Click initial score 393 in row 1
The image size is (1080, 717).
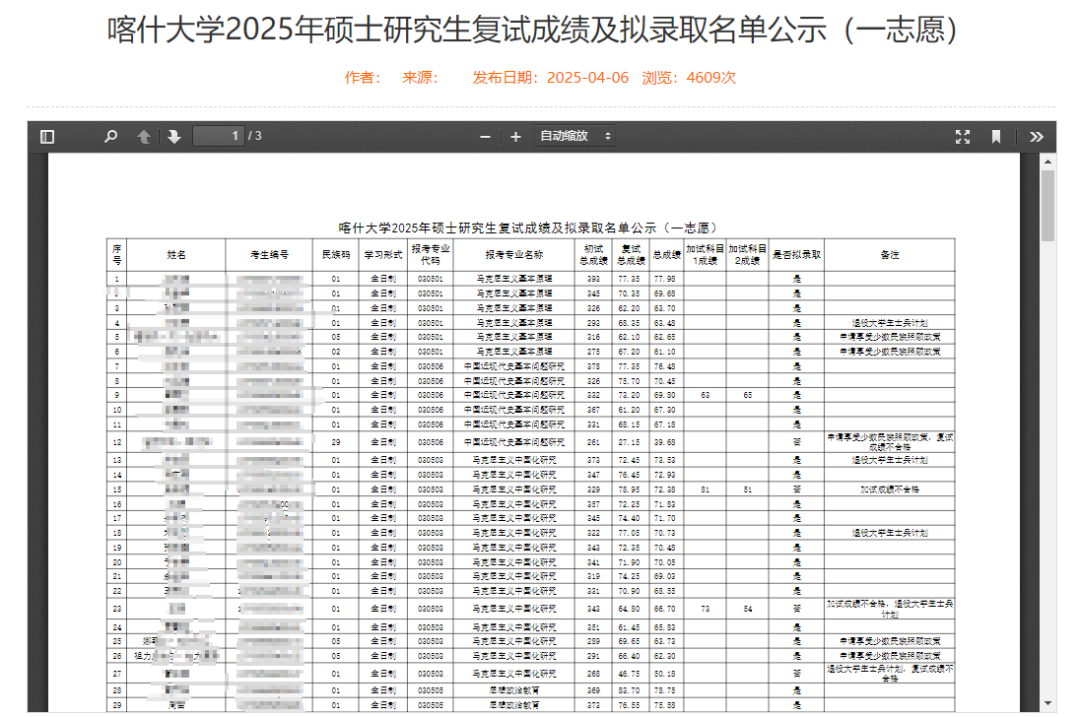click(593, 280)
